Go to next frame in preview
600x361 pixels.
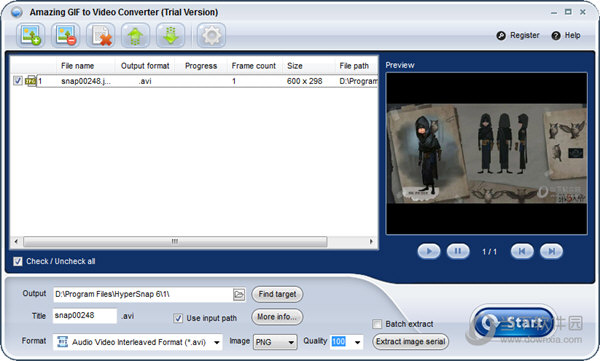coord(551,252)
